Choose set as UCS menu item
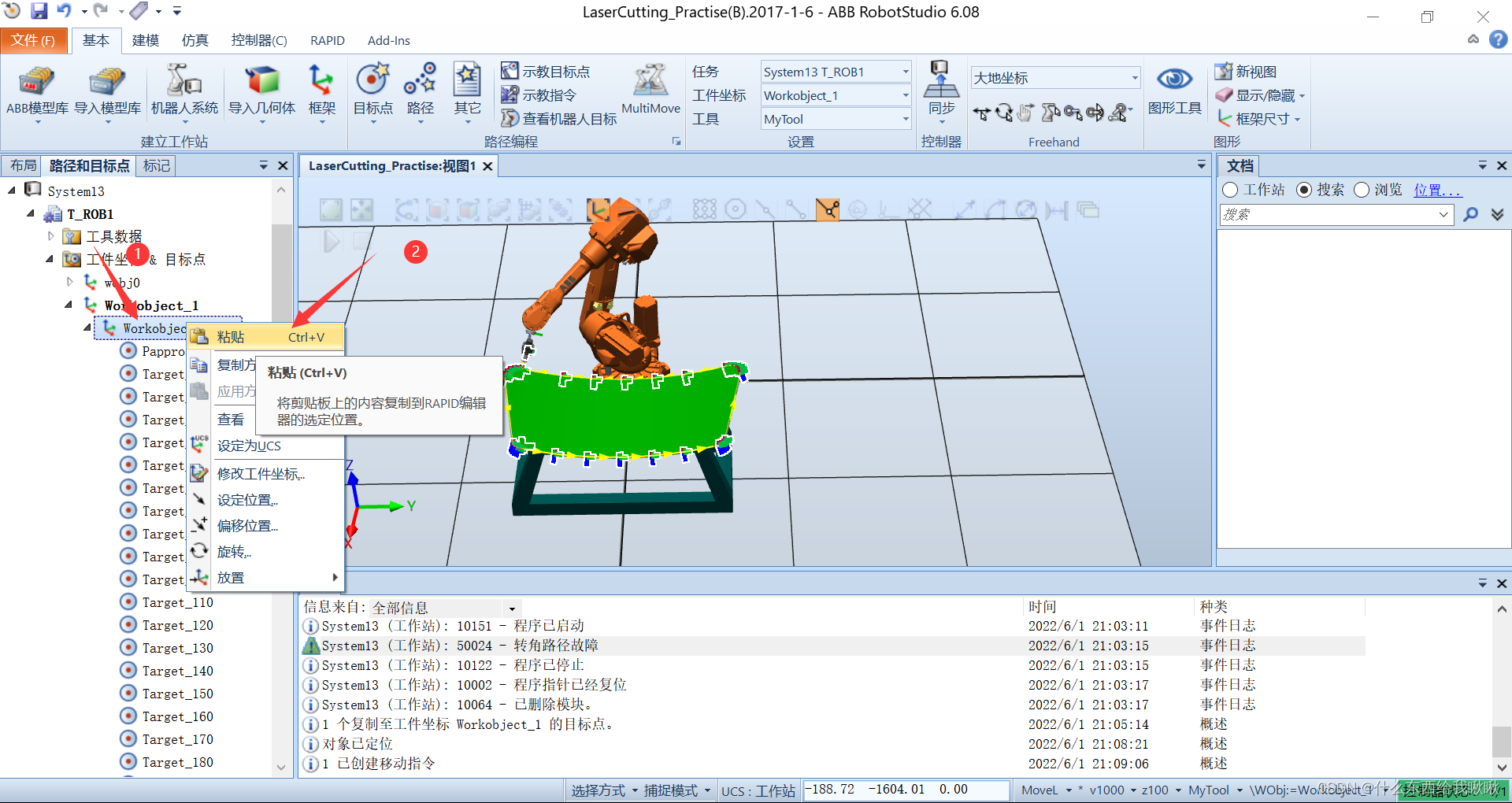 266,446
